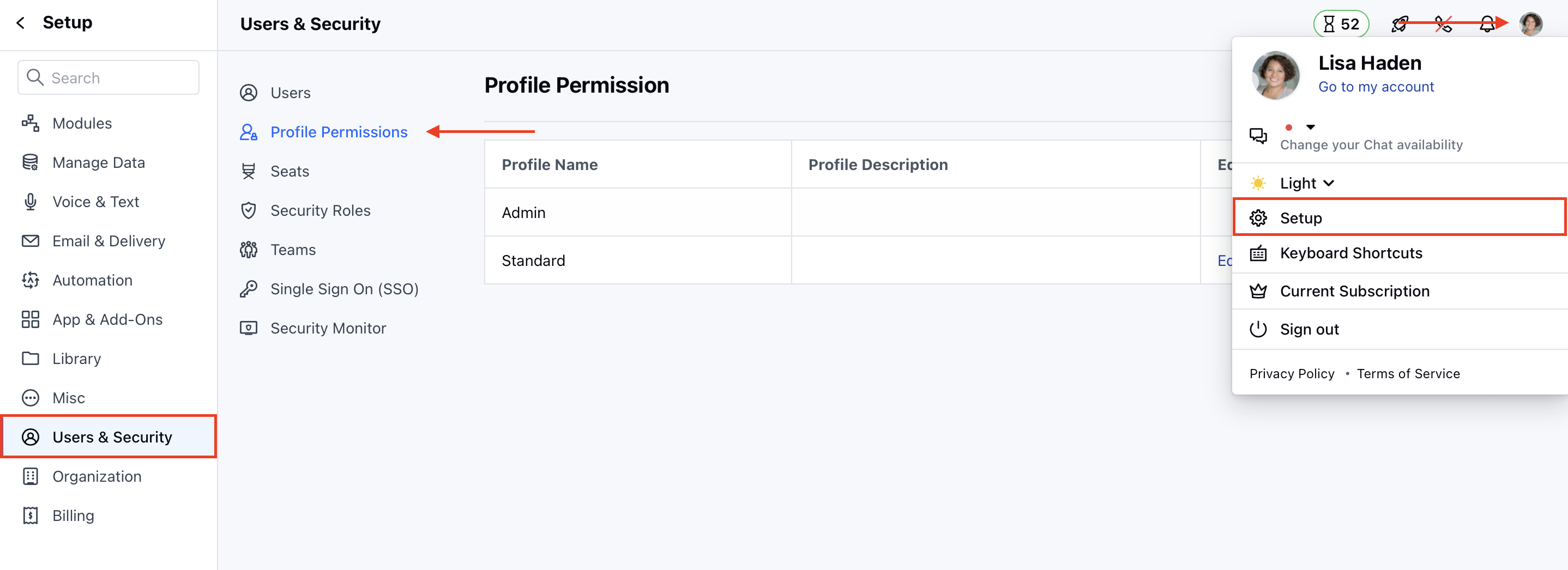1568x570 pixels.
Task: Click the Teams people icon
Action: coord(249,250)
